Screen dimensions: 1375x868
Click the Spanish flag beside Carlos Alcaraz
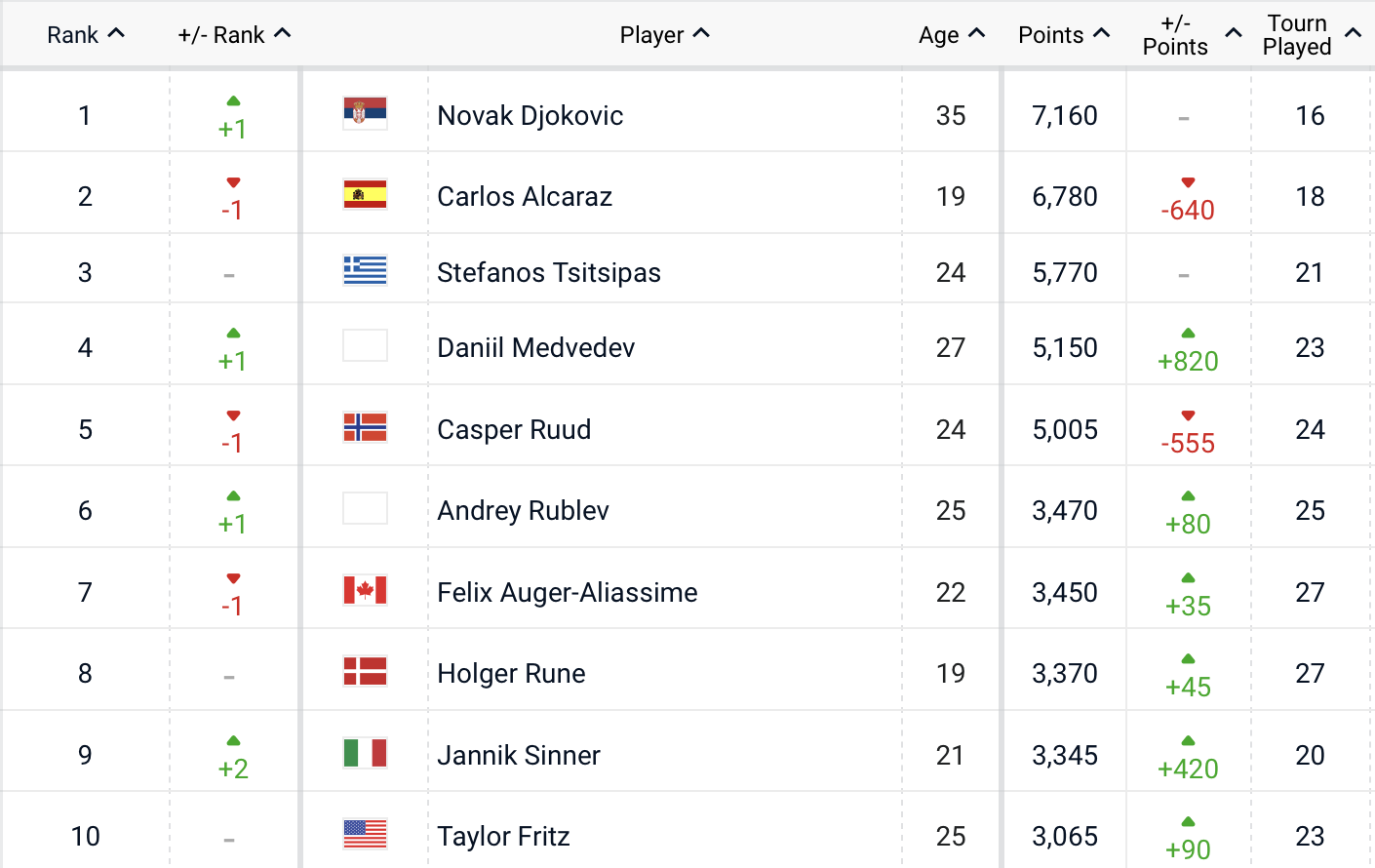[365, 195]
